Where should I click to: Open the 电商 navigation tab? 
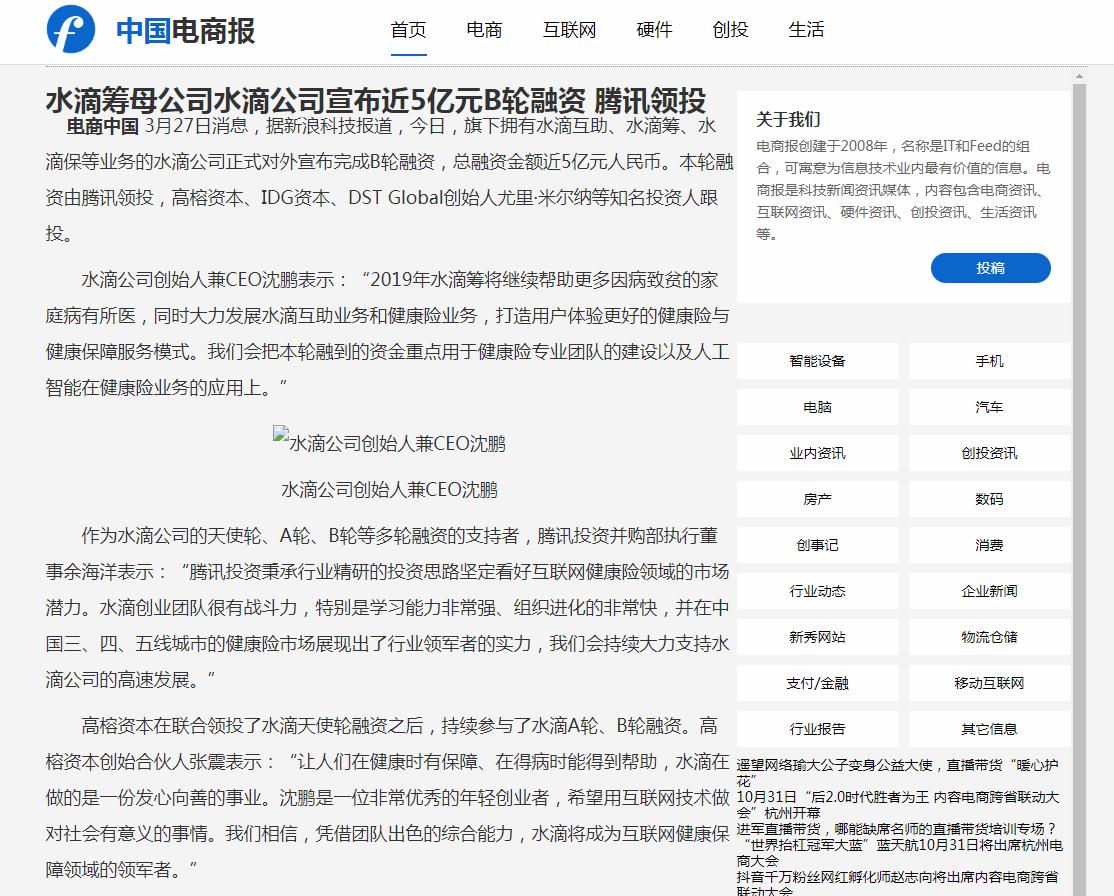click(x=485, y=30)
